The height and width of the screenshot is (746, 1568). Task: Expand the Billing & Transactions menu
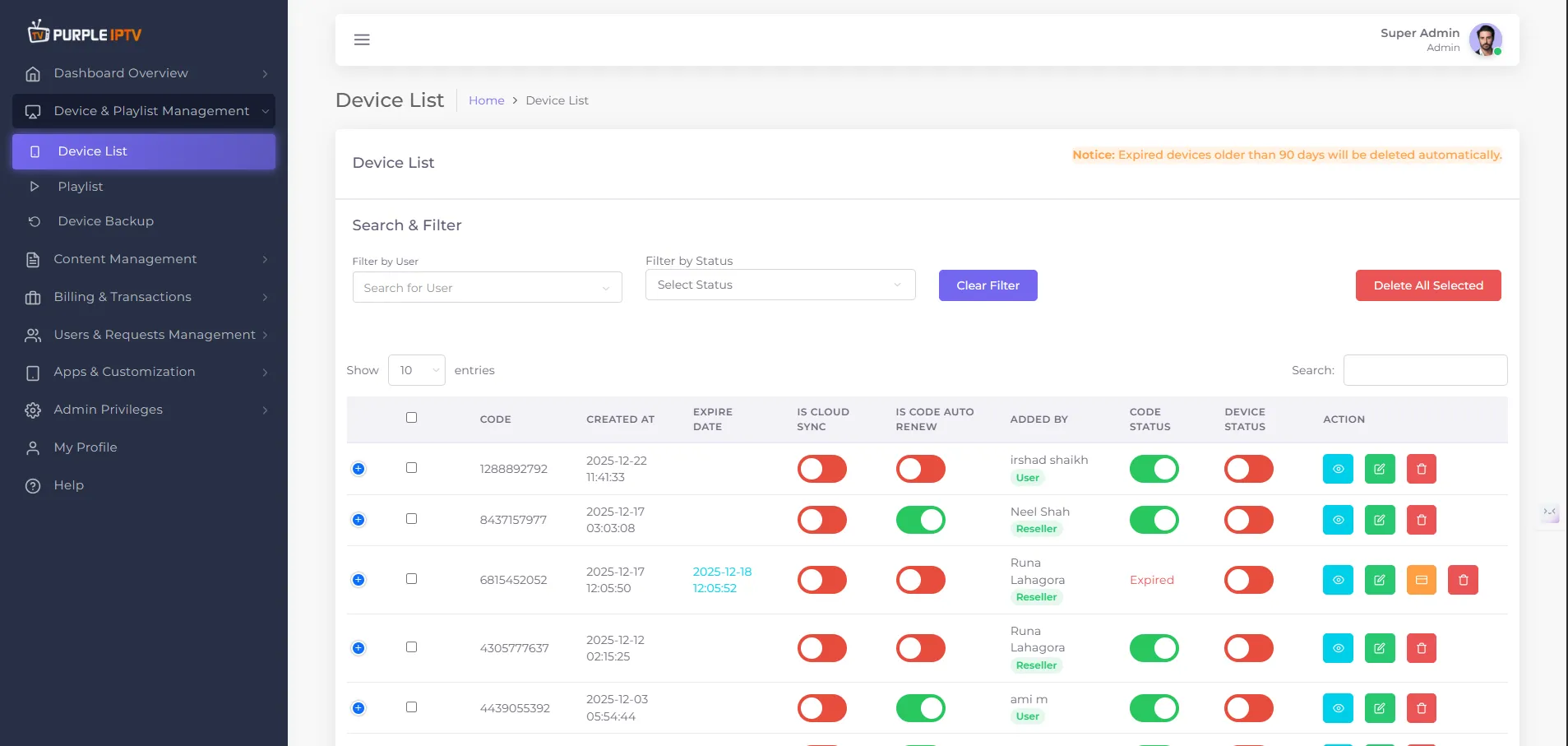[144, 297]
